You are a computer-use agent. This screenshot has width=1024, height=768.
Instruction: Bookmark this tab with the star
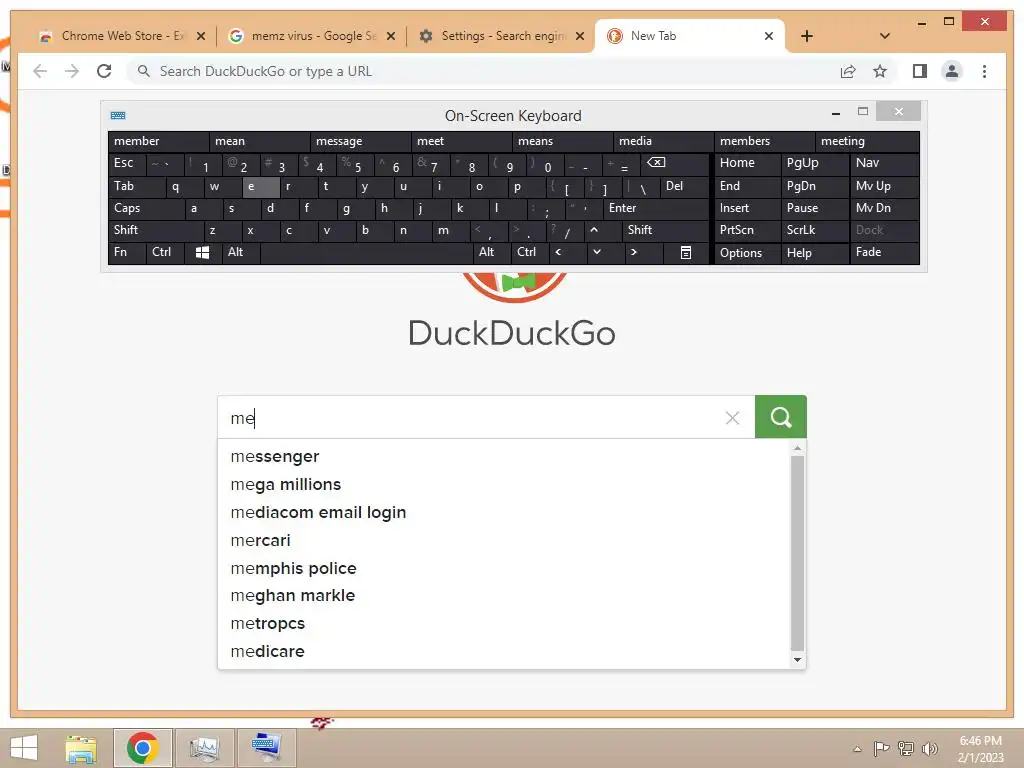[880, 71]
